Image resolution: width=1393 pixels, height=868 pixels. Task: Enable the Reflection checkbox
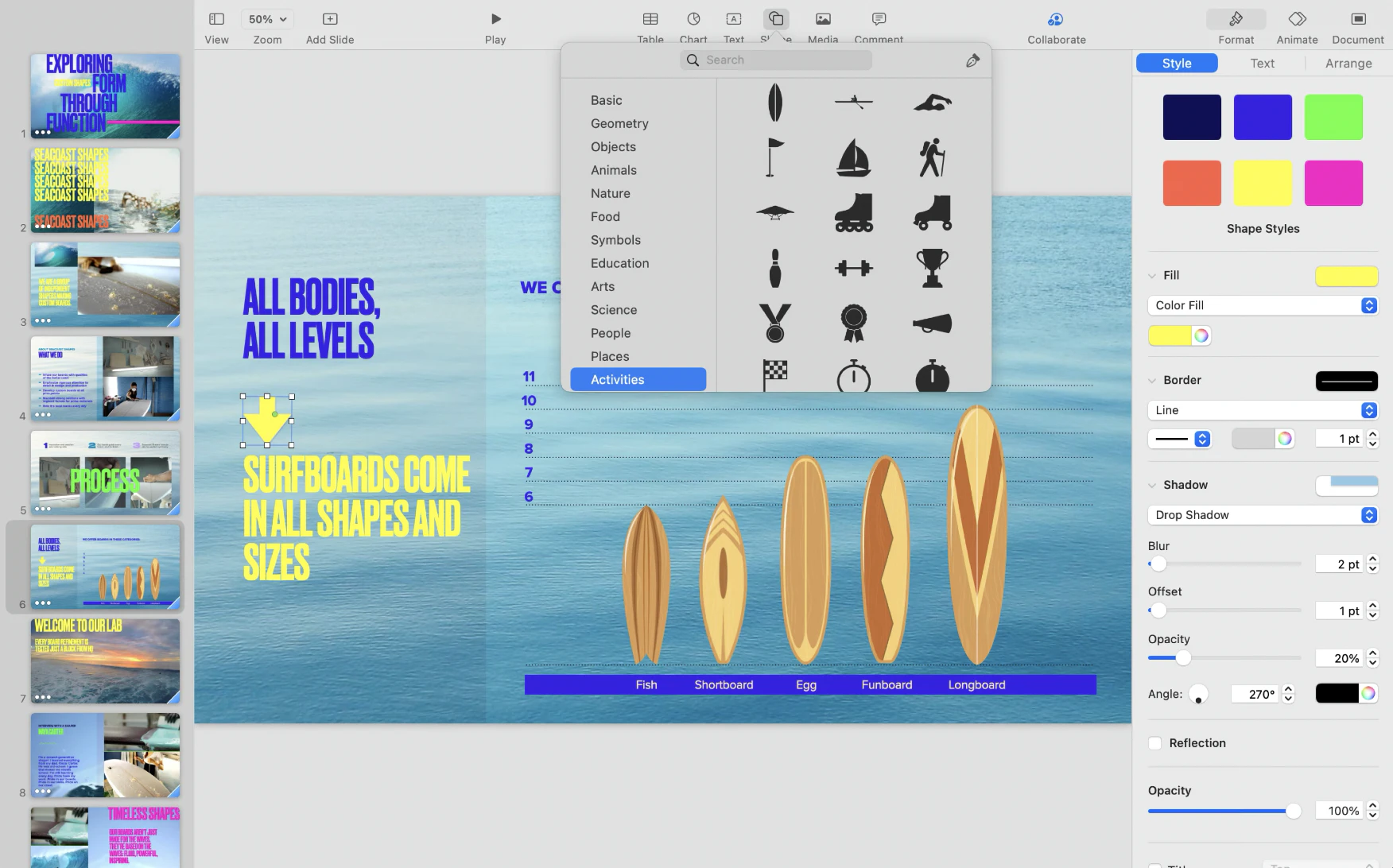[x=1155, y=743]
